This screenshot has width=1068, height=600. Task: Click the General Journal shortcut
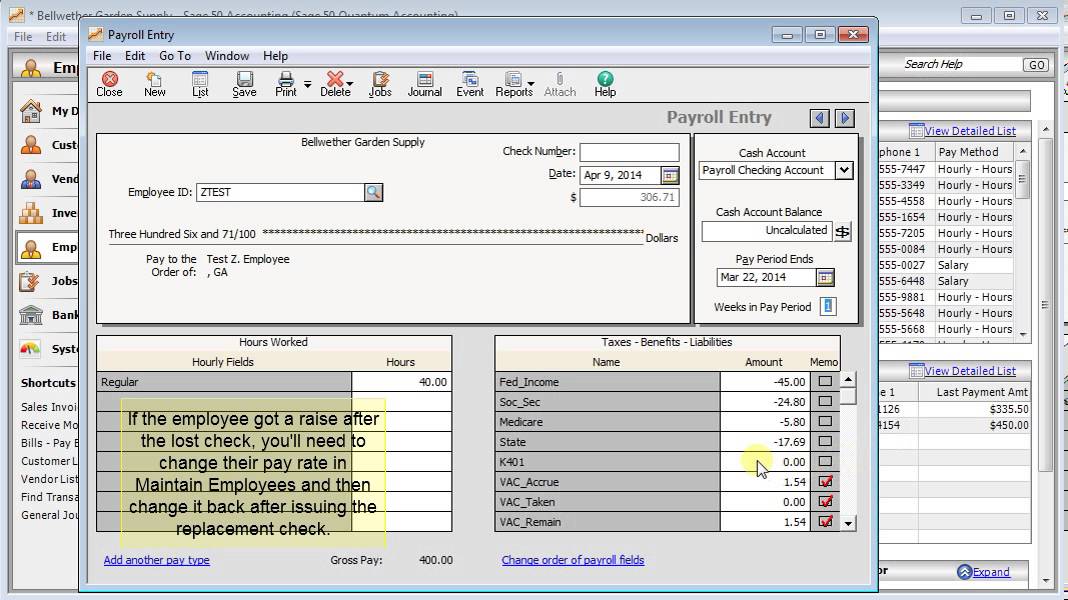coord(49,515)
